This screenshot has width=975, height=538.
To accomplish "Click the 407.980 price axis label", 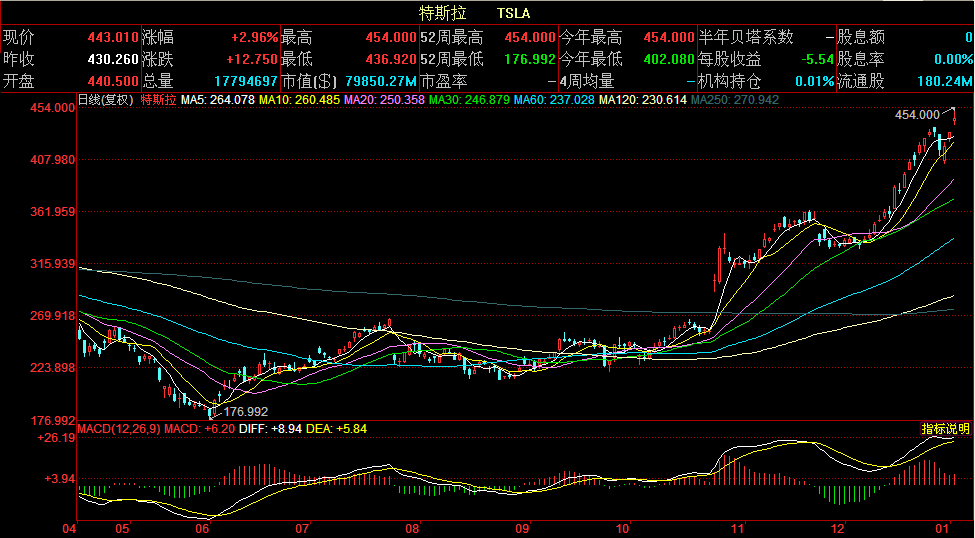I will pyautogui.click(x=53, y=159).
